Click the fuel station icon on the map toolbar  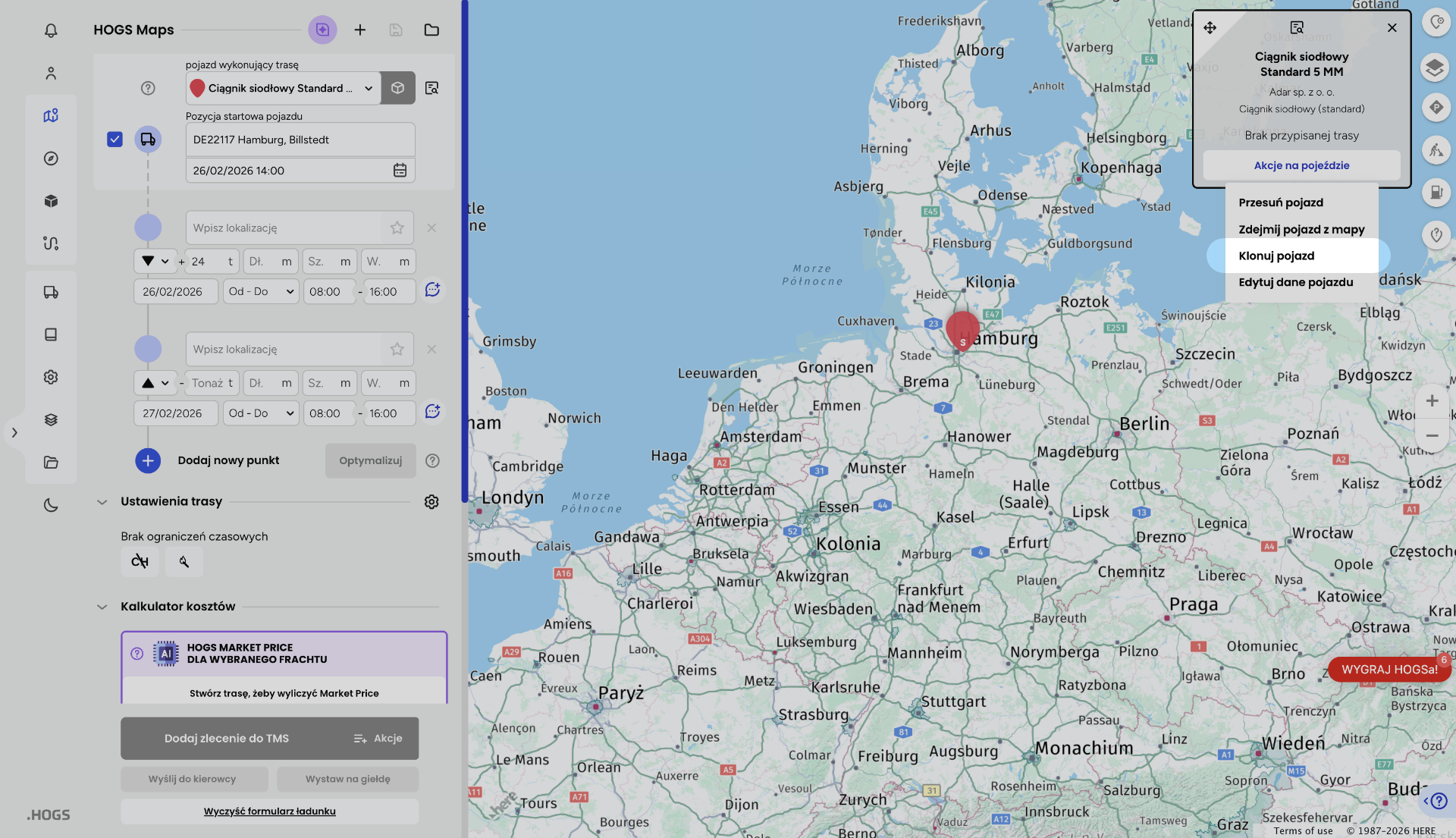pyautogui.click(x=1435, y=193)
